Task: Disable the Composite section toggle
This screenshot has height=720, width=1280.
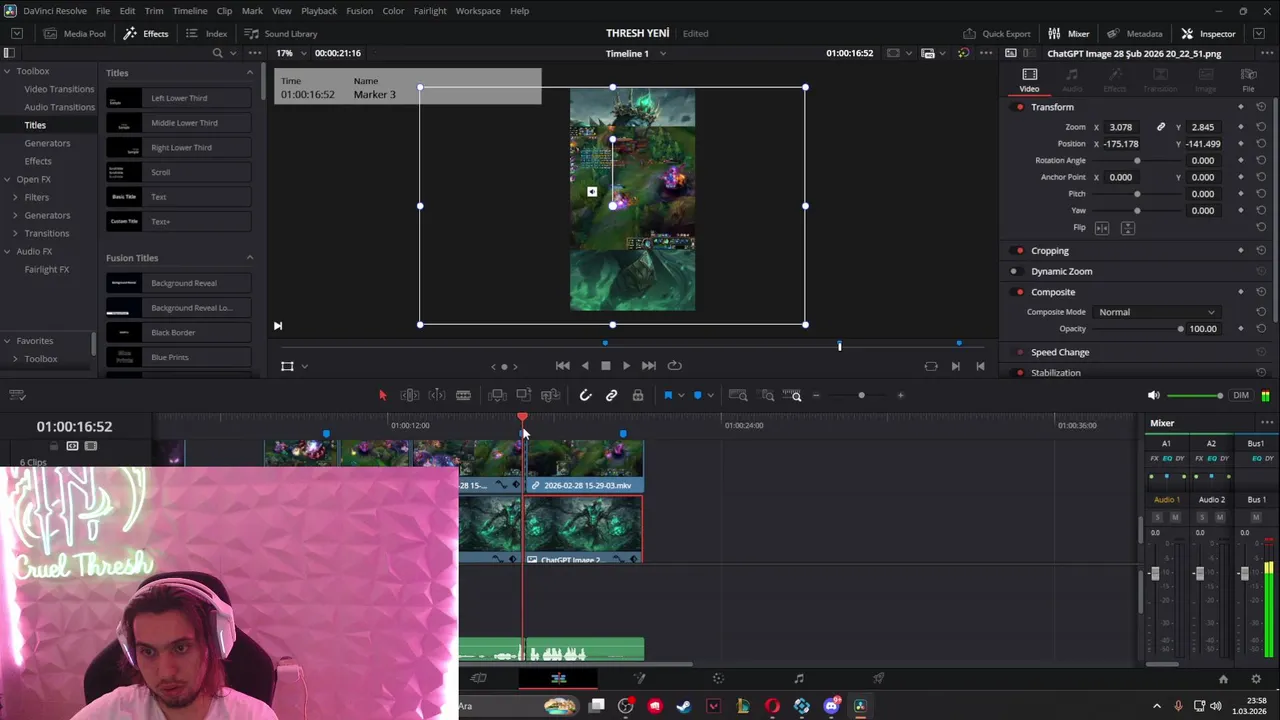Action: [1019, 292]
